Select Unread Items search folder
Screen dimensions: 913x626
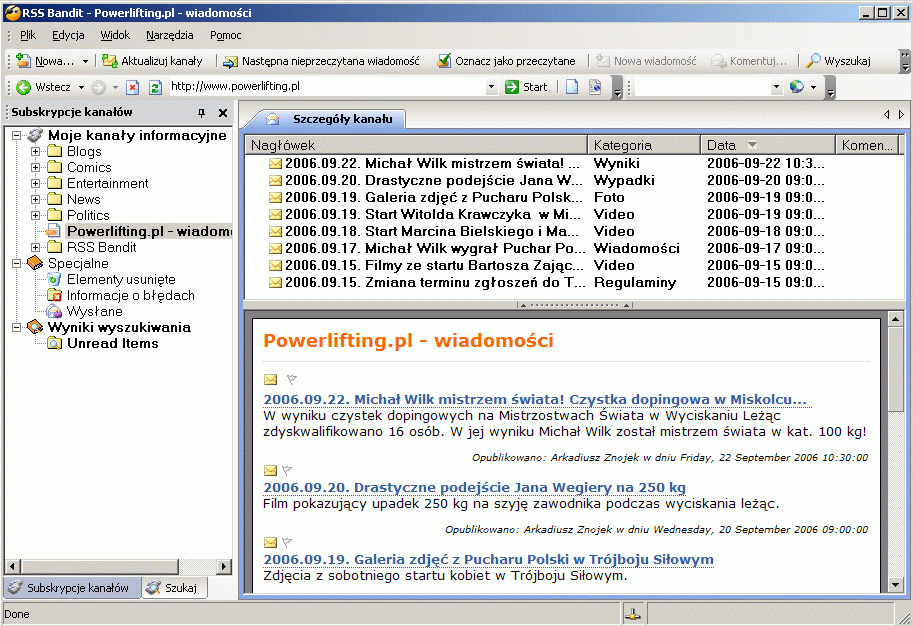(x=112, y=344)
